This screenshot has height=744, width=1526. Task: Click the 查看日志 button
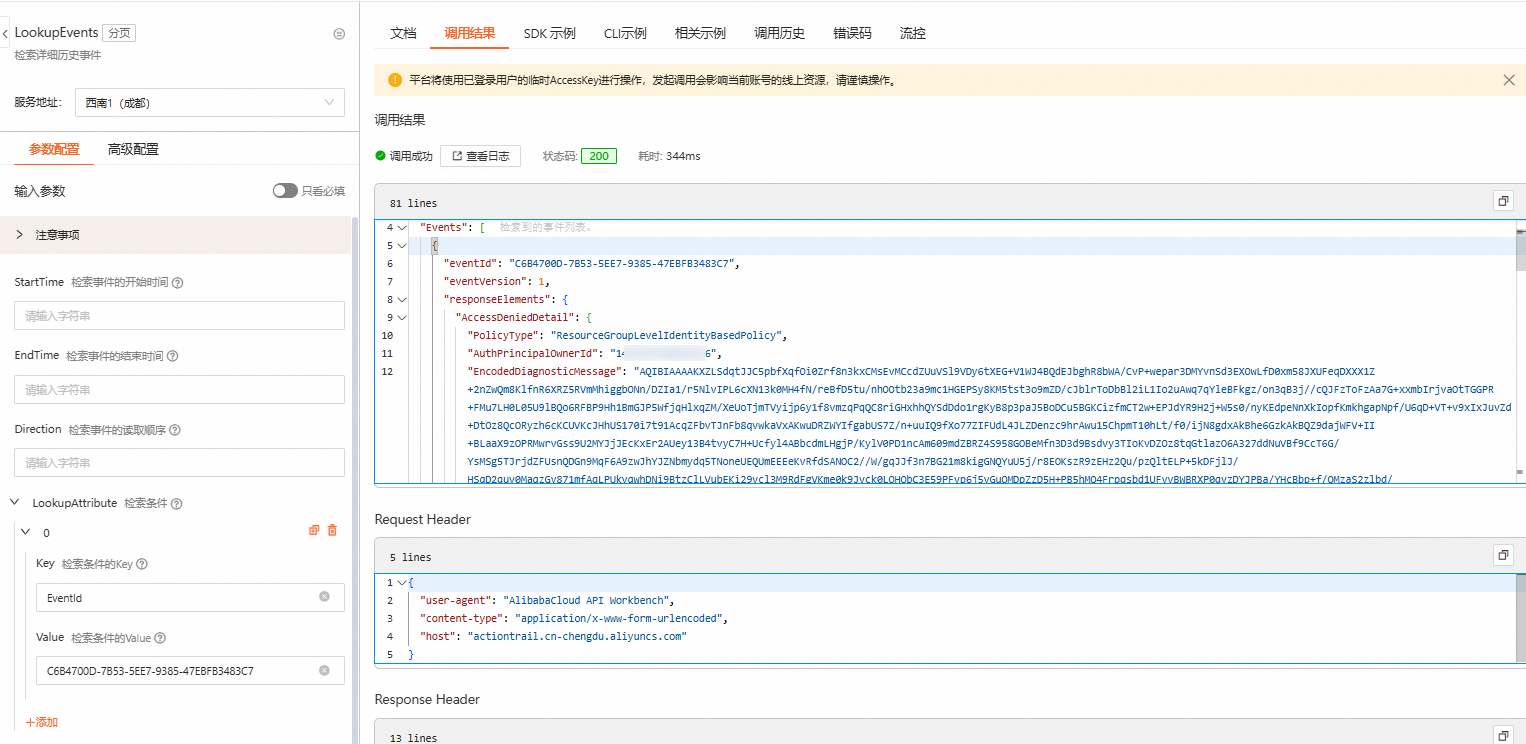[x=480, y=156]
